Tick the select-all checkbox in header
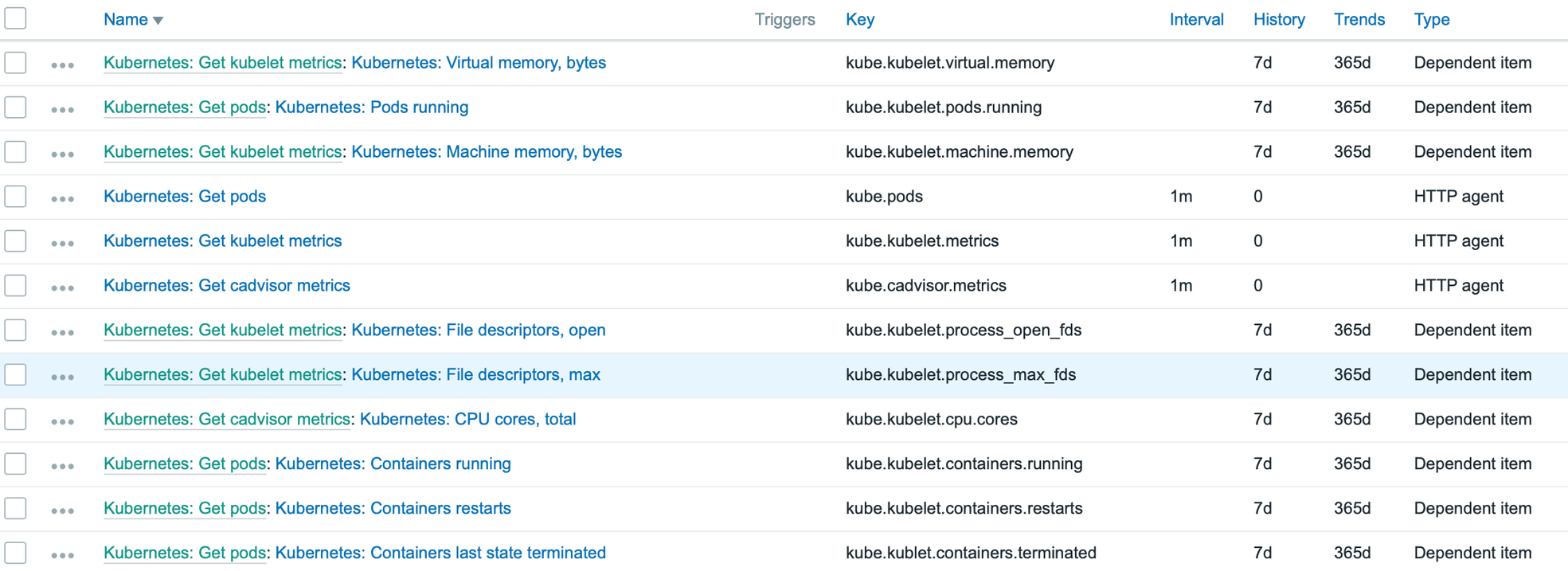Screen dimensions: 1568x571 (15, 18)
